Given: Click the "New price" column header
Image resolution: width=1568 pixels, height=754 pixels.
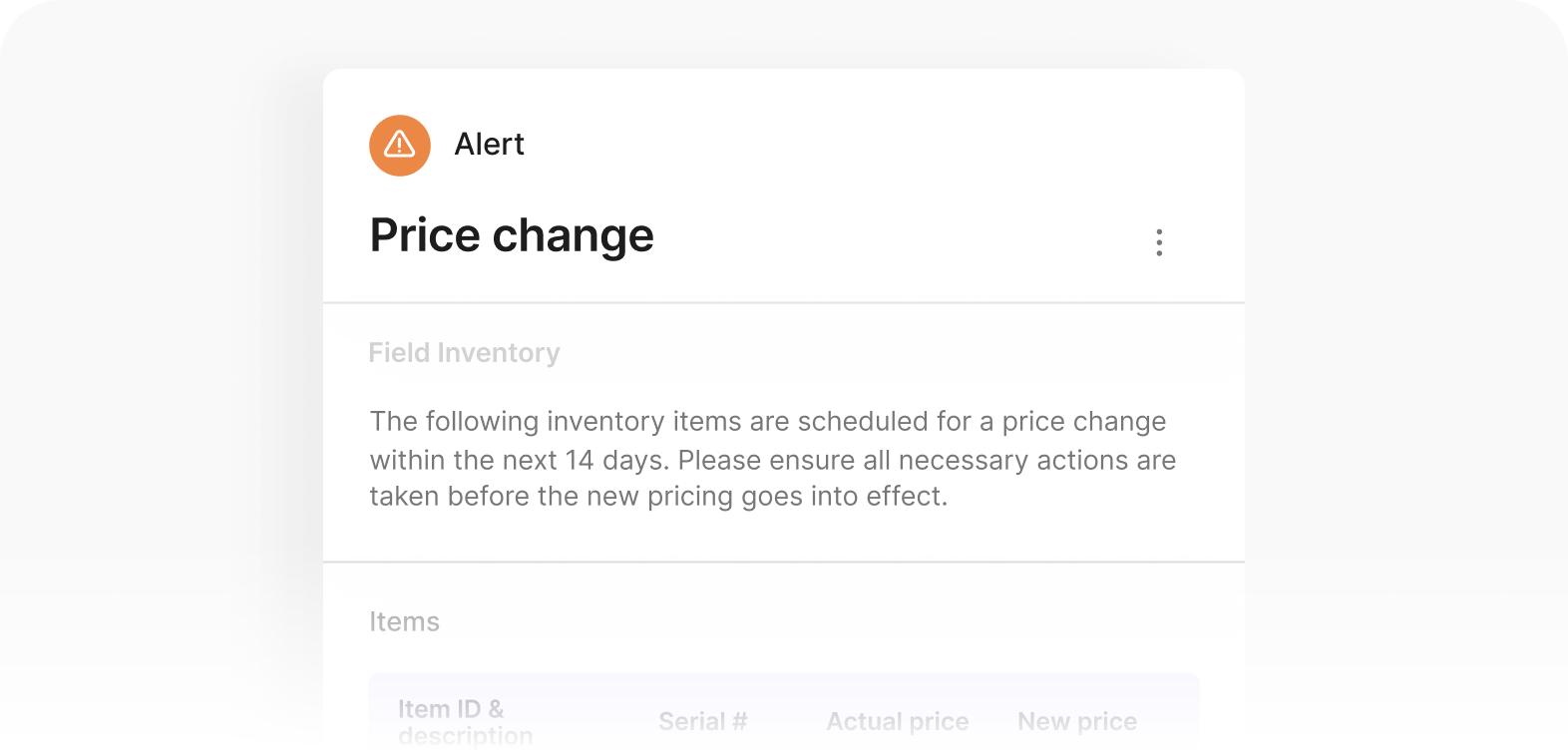Looking at the screenshot, I should 1076,722.
